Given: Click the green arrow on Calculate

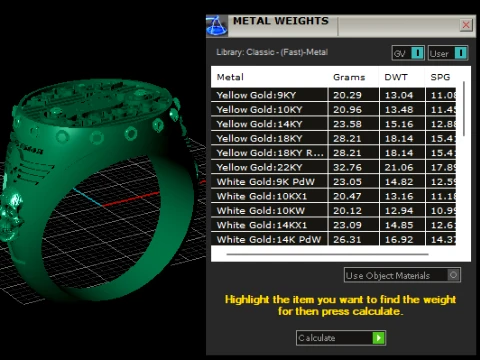Looking at the screenshot, I should (379, 338).
